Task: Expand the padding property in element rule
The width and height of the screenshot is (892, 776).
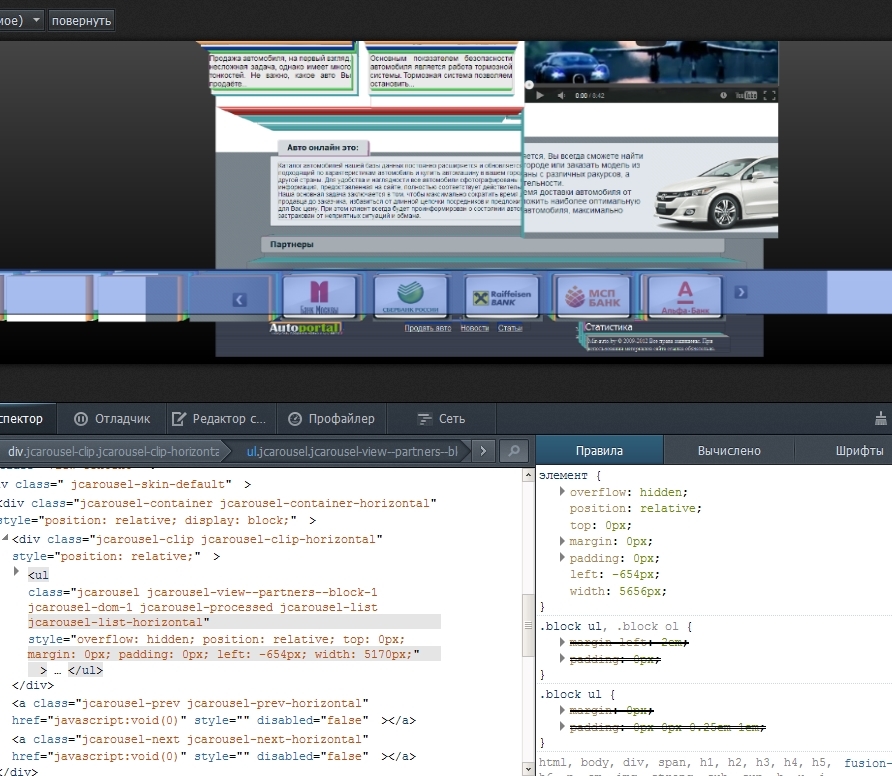Action: pos(562,558)
